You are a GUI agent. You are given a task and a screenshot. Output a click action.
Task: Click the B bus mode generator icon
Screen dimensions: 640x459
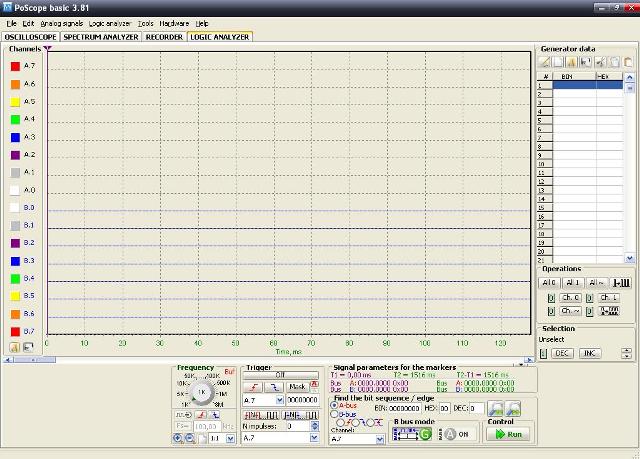coord(411,434)
